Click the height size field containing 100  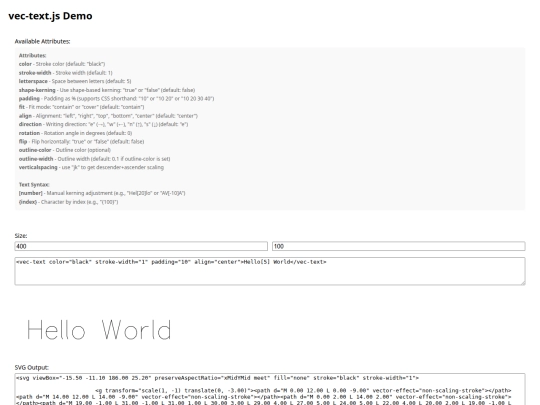tap(398, 246)
